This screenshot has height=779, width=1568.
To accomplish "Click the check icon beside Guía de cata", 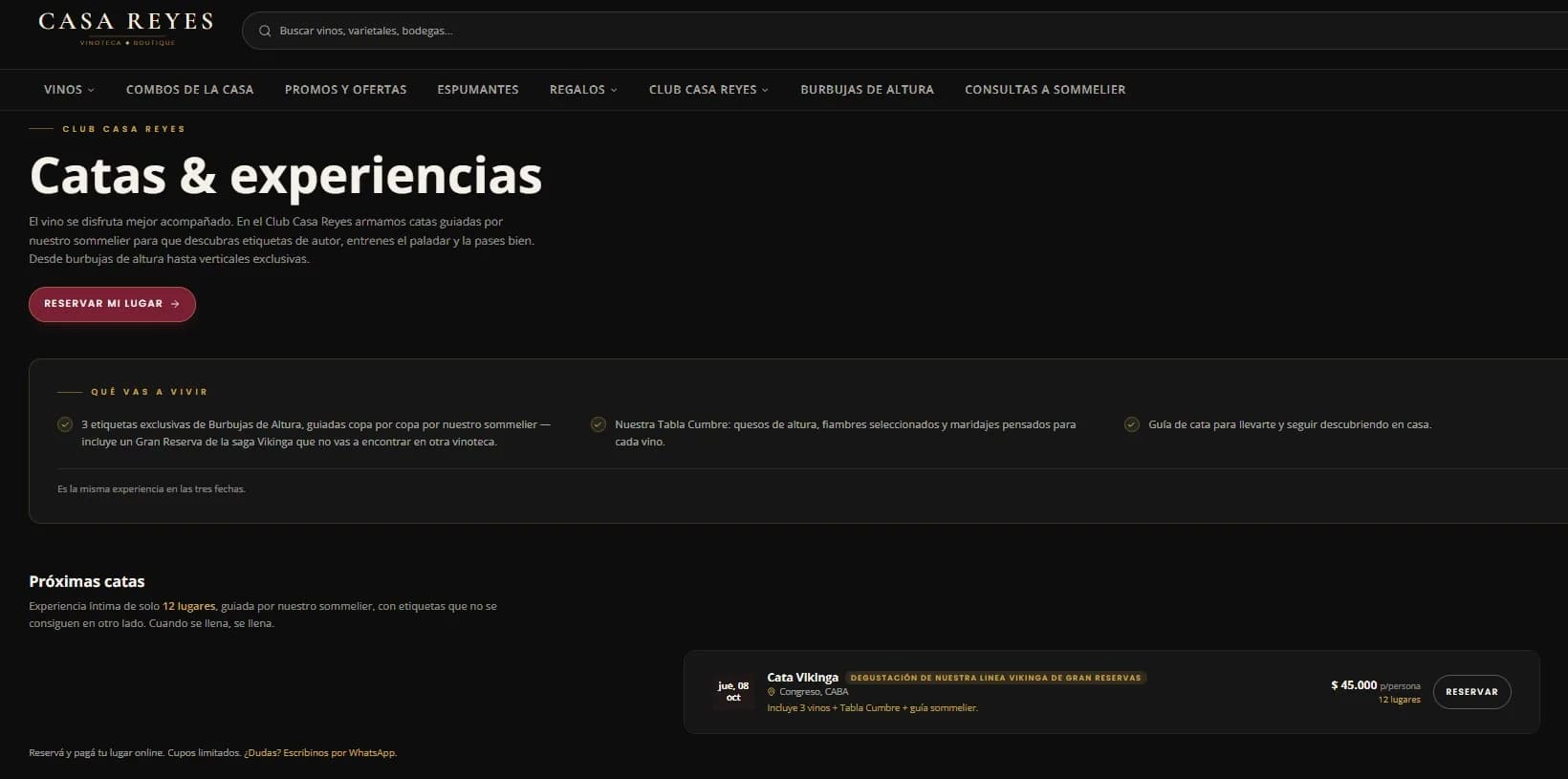I will pyautogui.click(x=1132, y=424).
